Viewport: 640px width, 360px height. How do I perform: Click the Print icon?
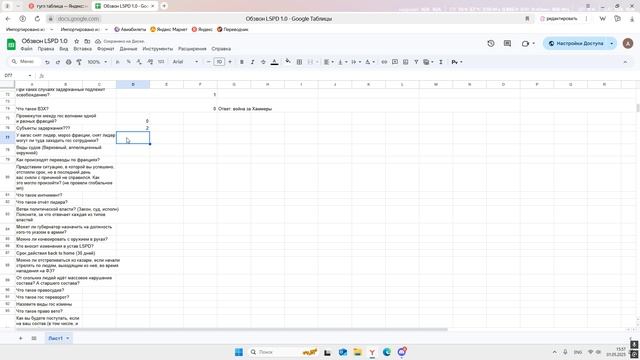pos(68,62)
